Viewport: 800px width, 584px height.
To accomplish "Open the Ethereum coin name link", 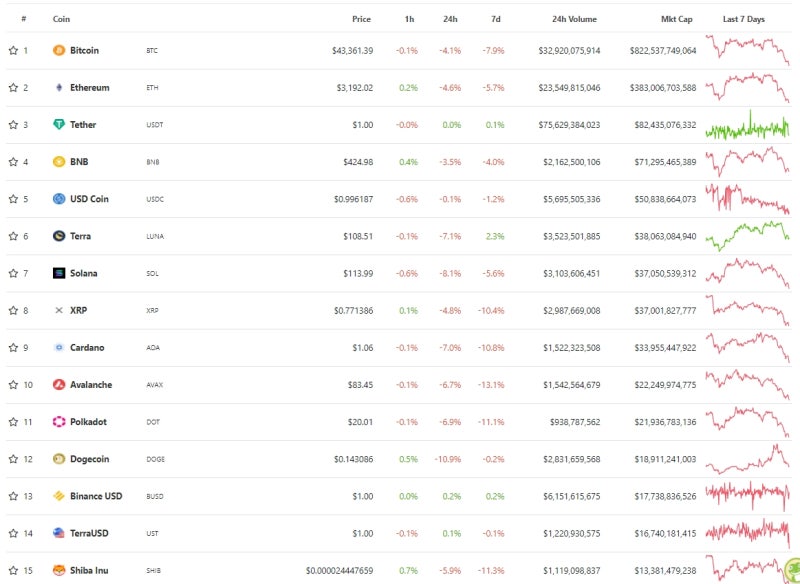I will coord(90,88).
